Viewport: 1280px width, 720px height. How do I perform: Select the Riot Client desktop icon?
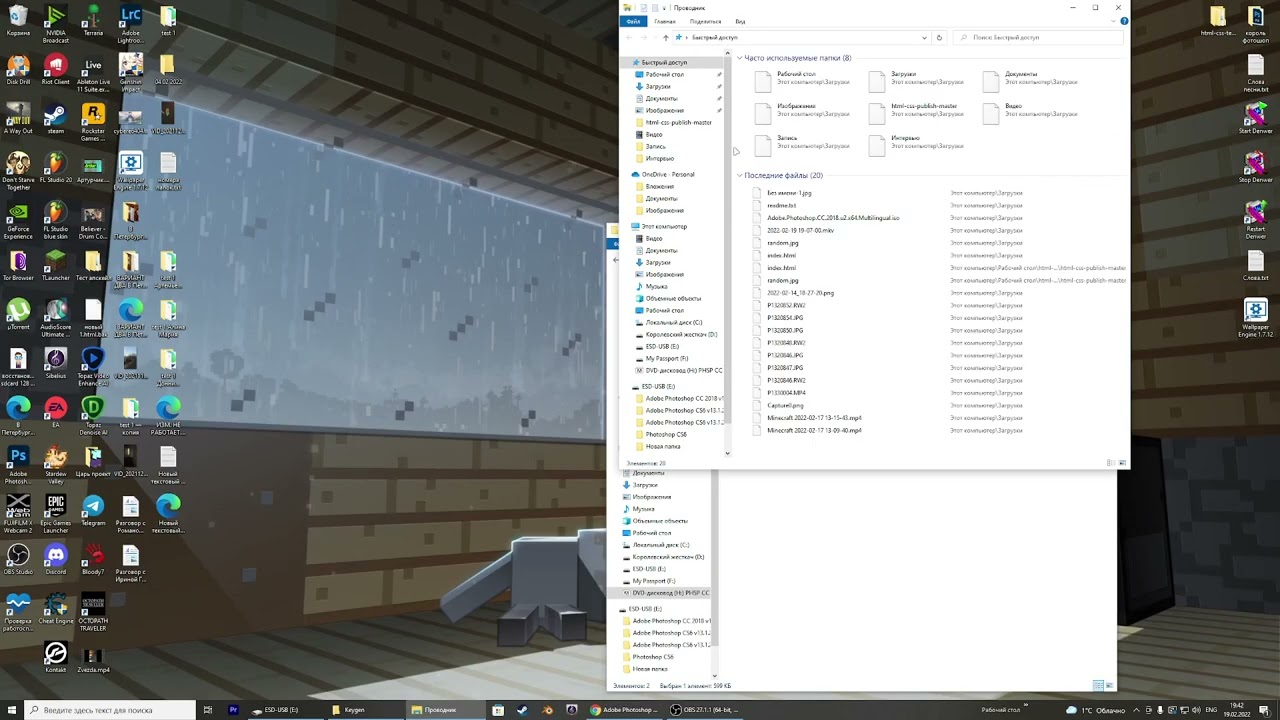(56, 71)
